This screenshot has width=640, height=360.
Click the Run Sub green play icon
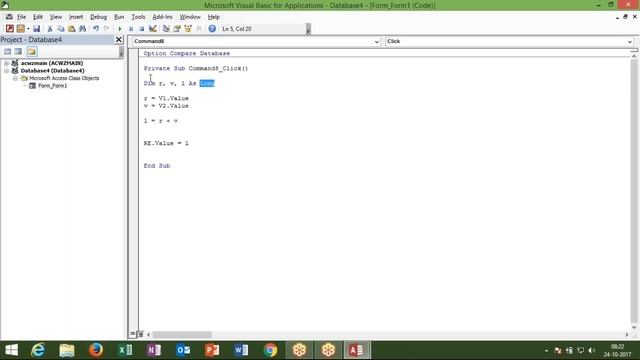120,29
